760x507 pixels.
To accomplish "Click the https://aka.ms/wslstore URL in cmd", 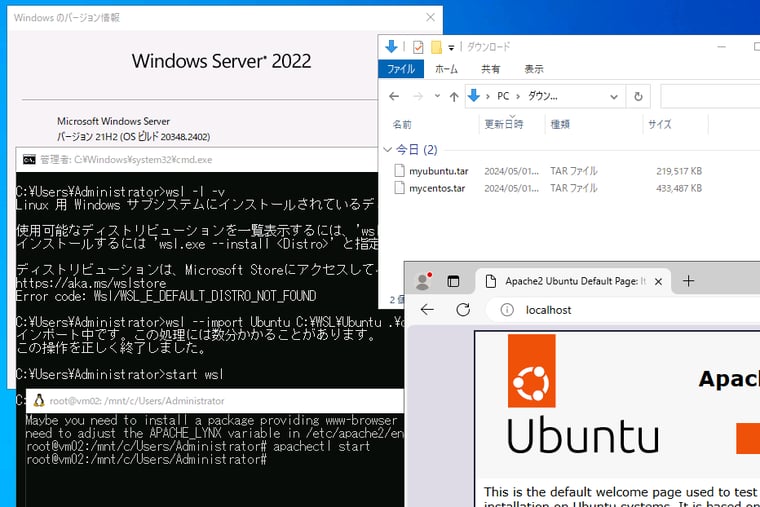I will pos(91,283).
